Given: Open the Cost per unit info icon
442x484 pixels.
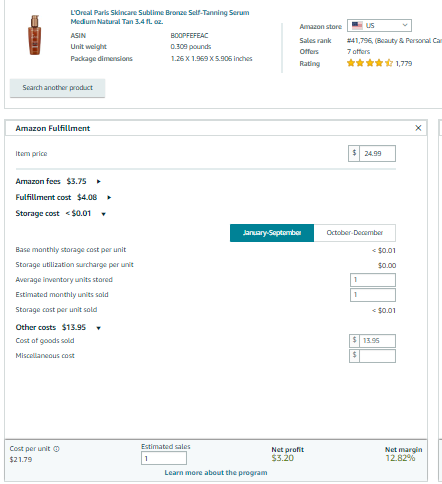Looking at the screenshot, I should pyautogui.click(x=56, y=449).
